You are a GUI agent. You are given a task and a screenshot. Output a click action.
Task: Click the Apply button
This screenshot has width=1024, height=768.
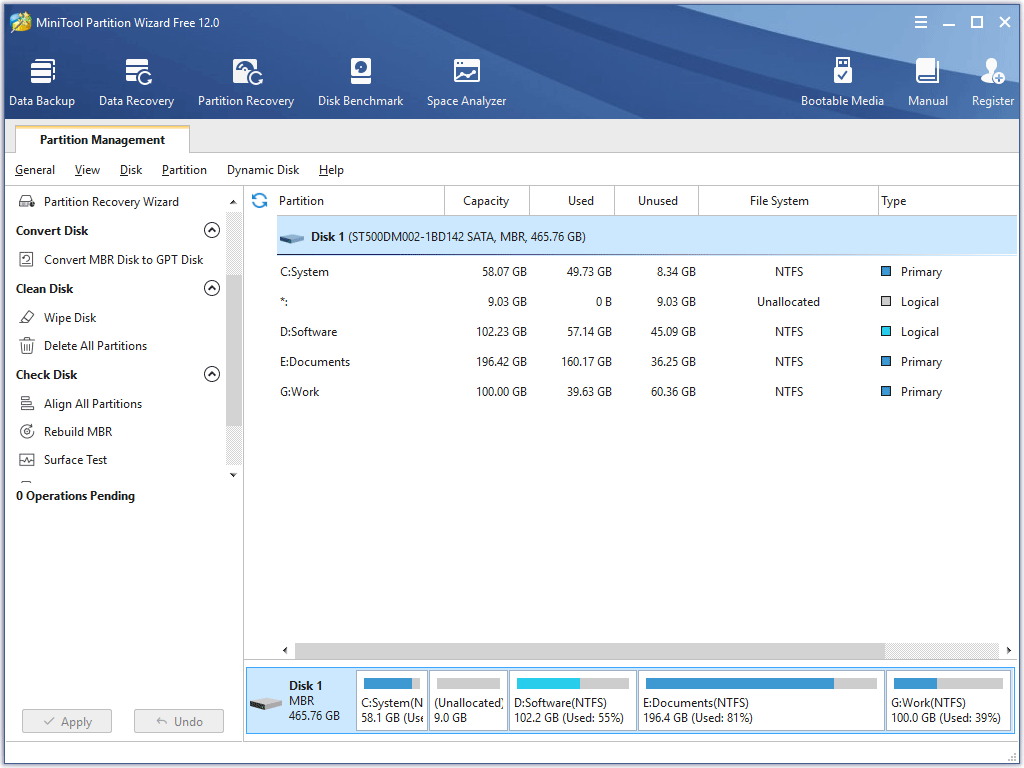pos(66,721)
